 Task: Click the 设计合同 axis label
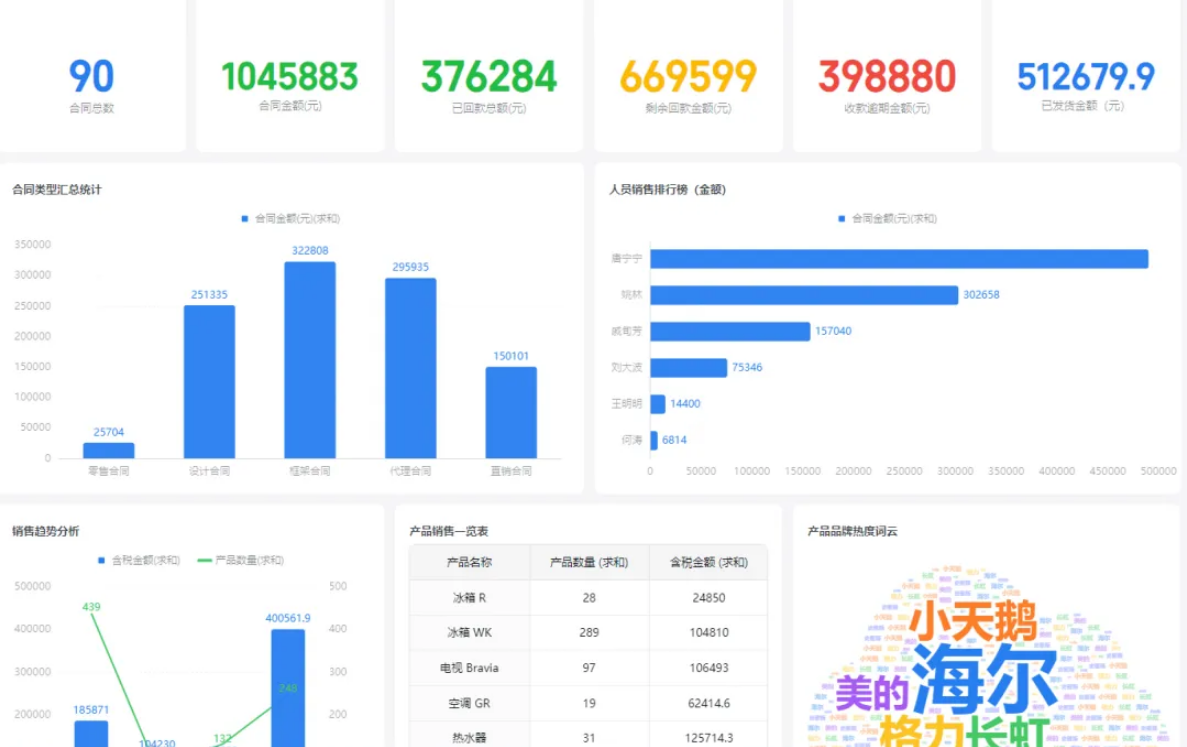point(210,471)
